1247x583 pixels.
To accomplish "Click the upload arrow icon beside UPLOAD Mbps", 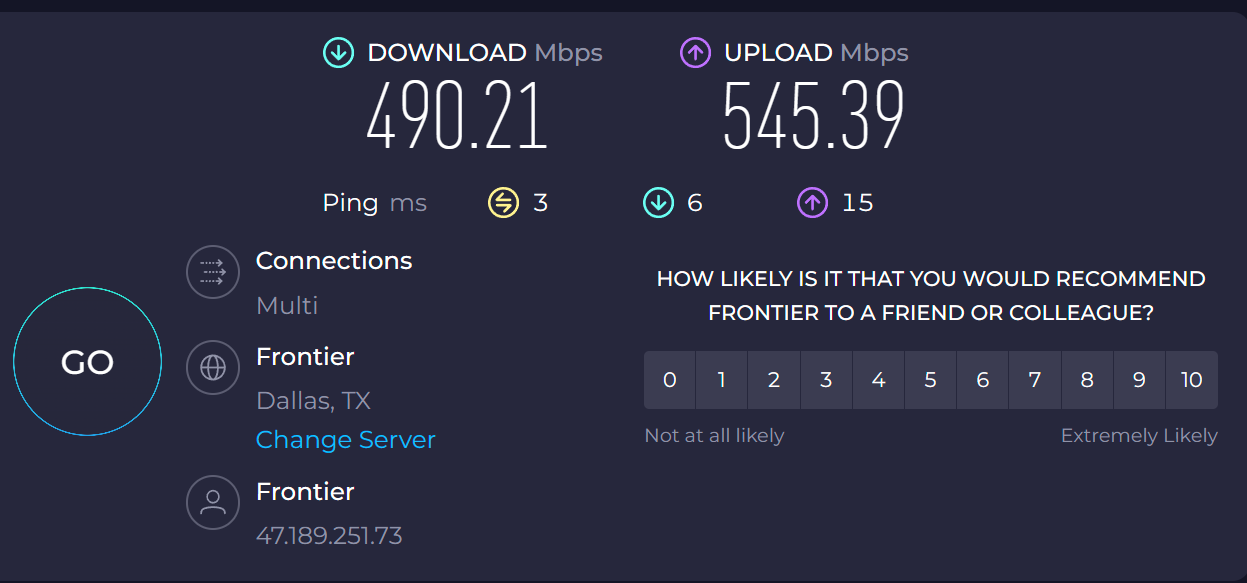I will [695, 53].
